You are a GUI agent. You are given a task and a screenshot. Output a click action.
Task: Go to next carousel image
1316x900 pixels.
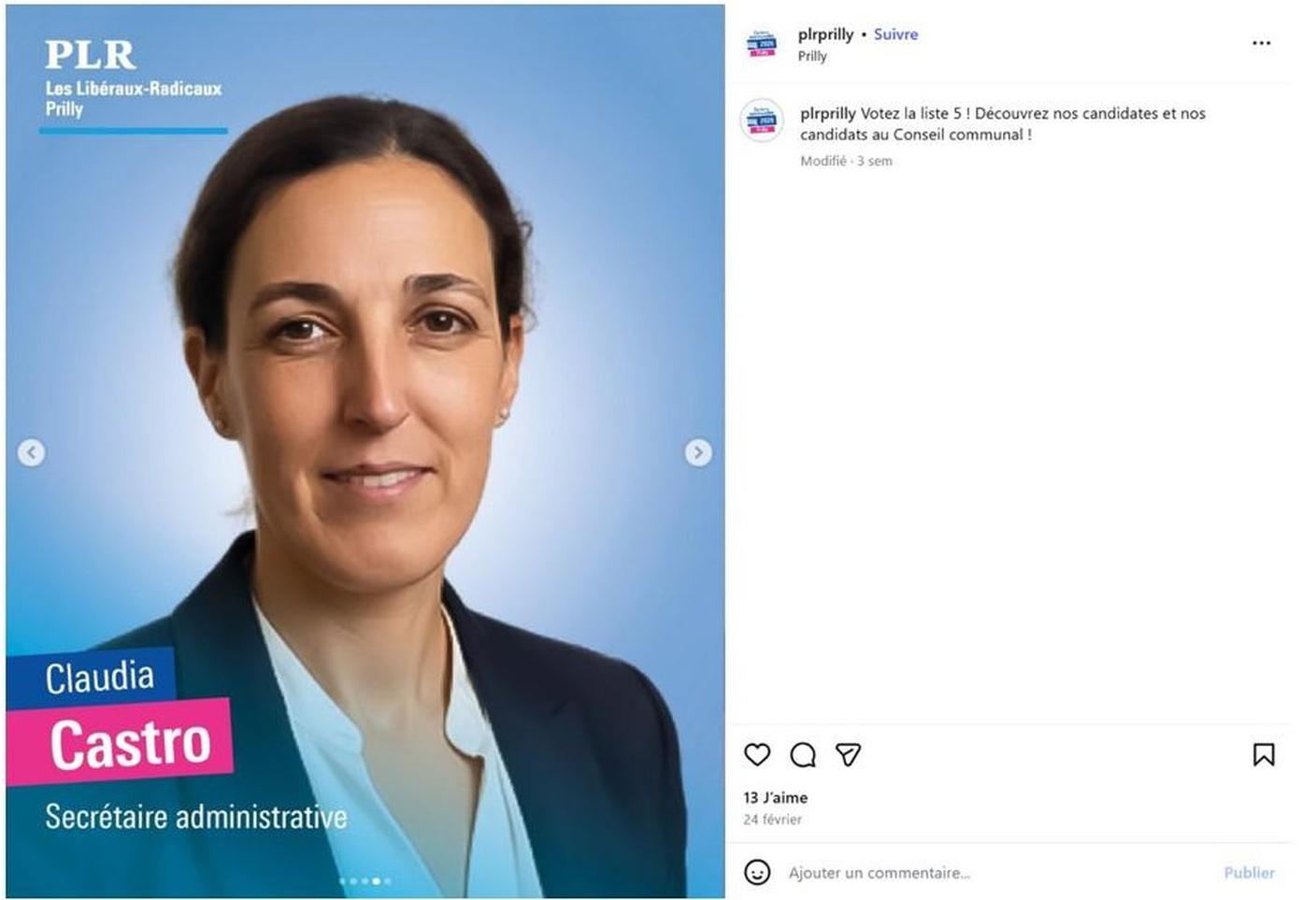coord(698,452)
